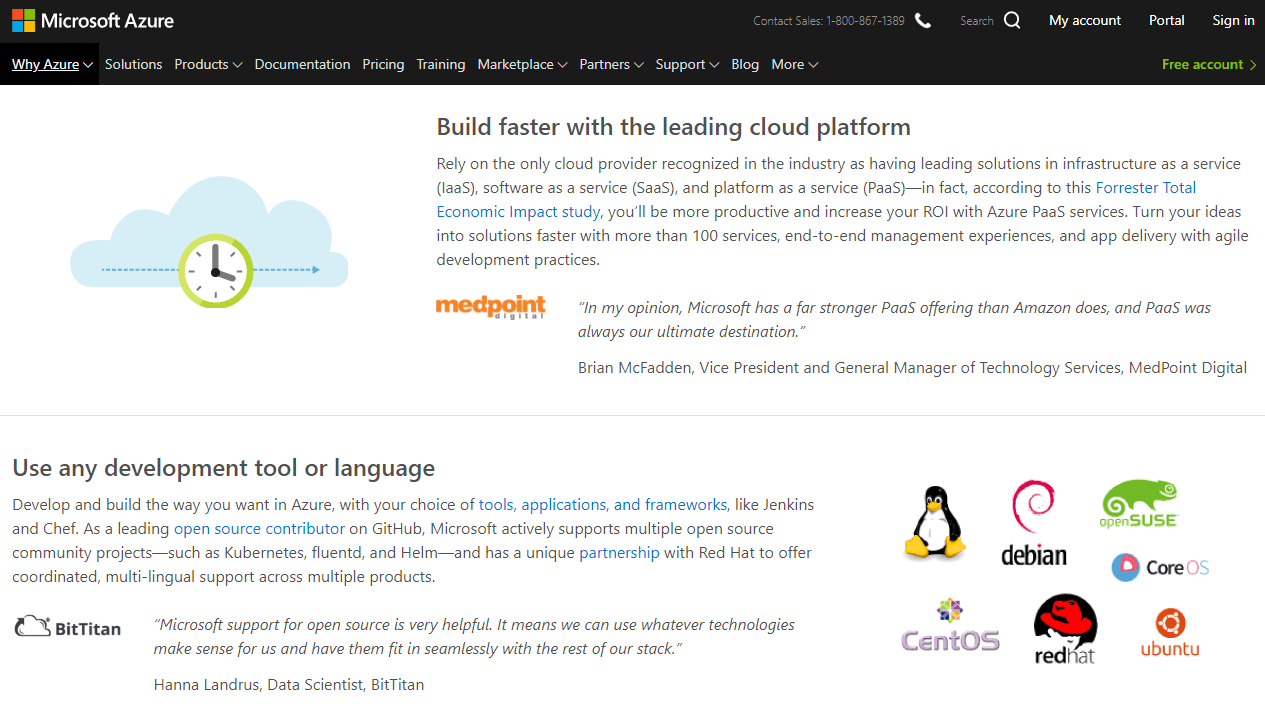Click Sign in
Viewport: 1265px width, 714px height.
(x=1233, y=20)
